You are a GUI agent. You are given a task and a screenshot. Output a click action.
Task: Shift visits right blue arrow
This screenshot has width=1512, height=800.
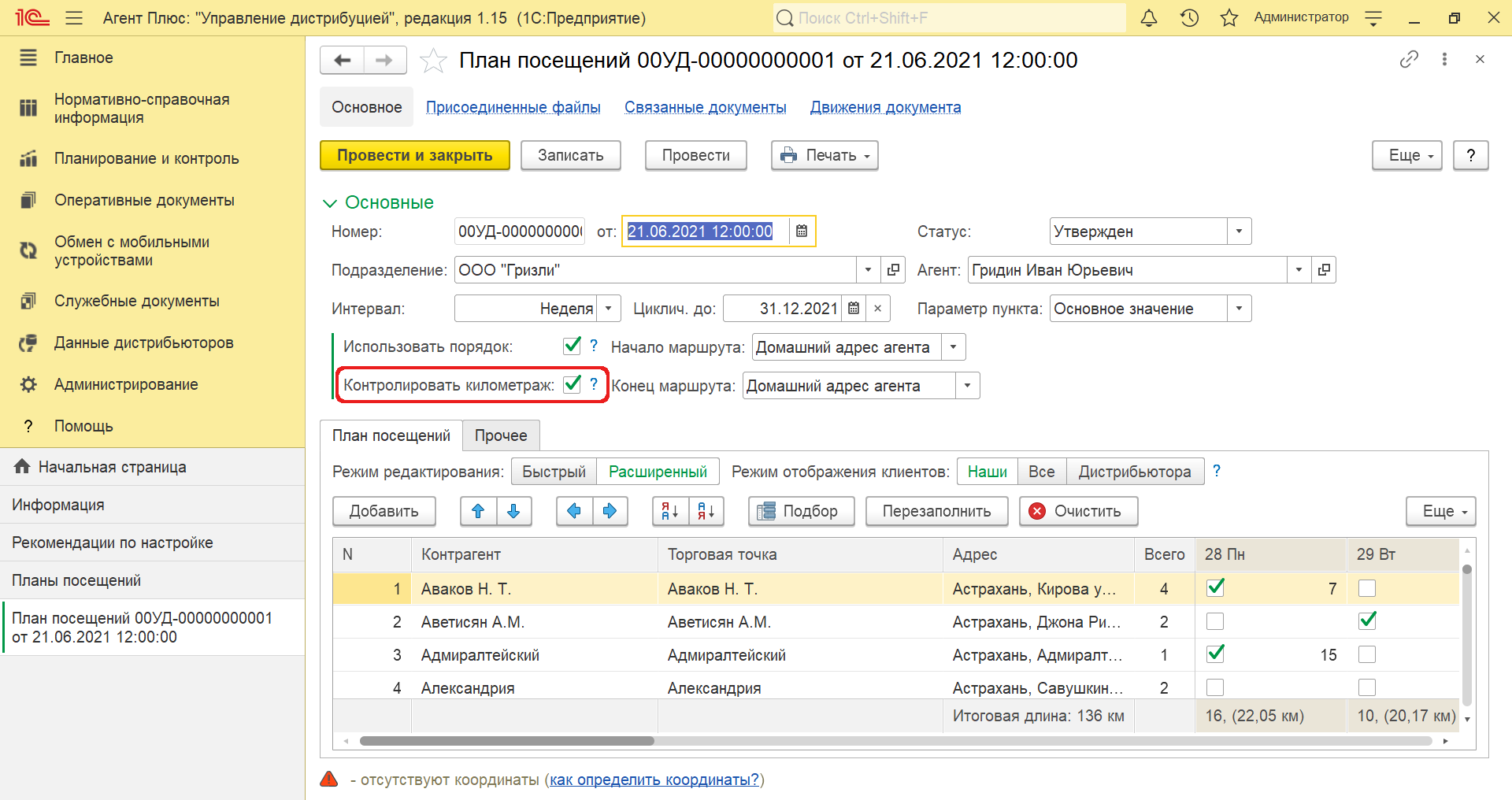(x=610, y=511)
